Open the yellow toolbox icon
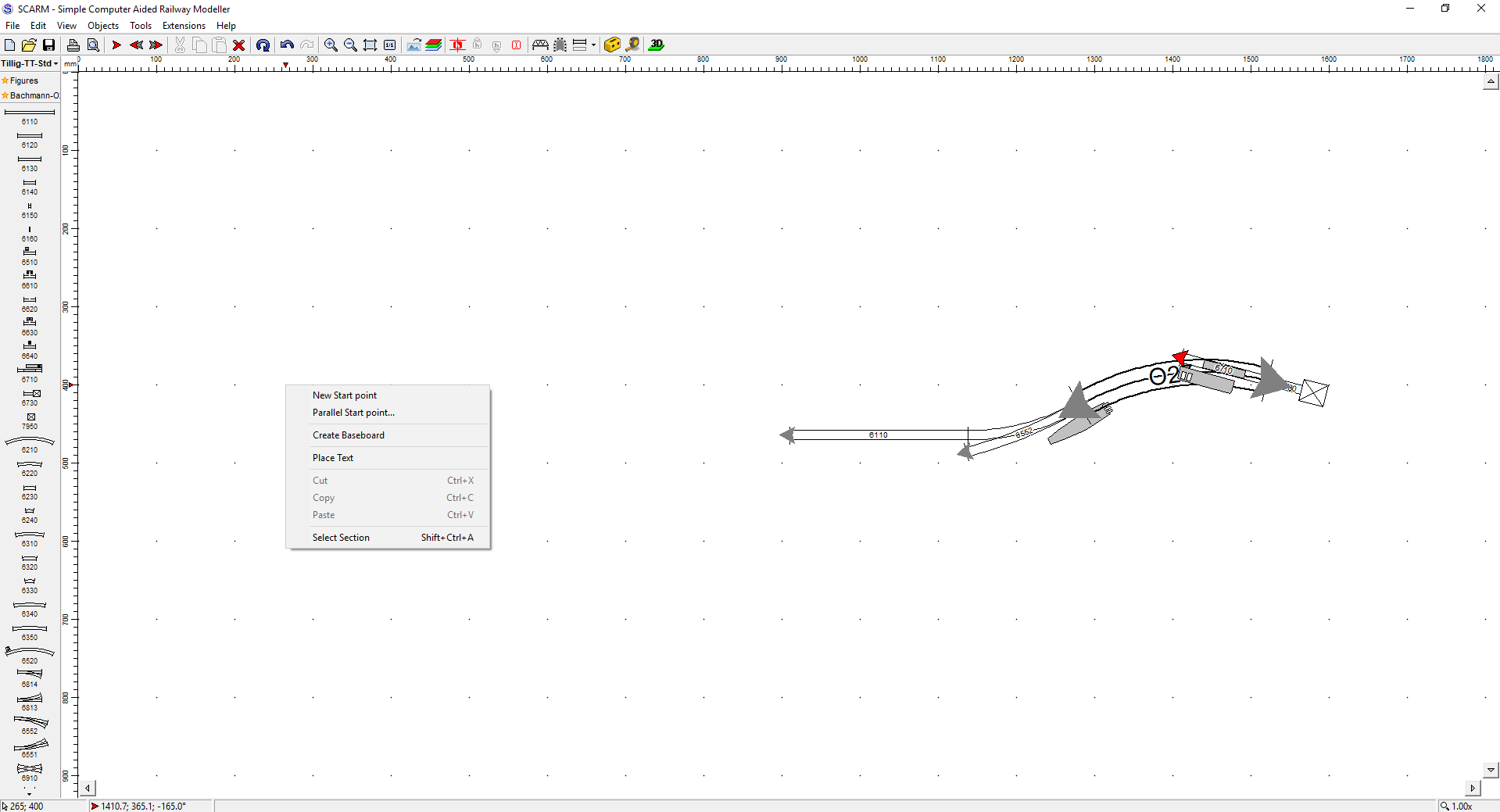 pyautogui.click(x=612, y=45)
